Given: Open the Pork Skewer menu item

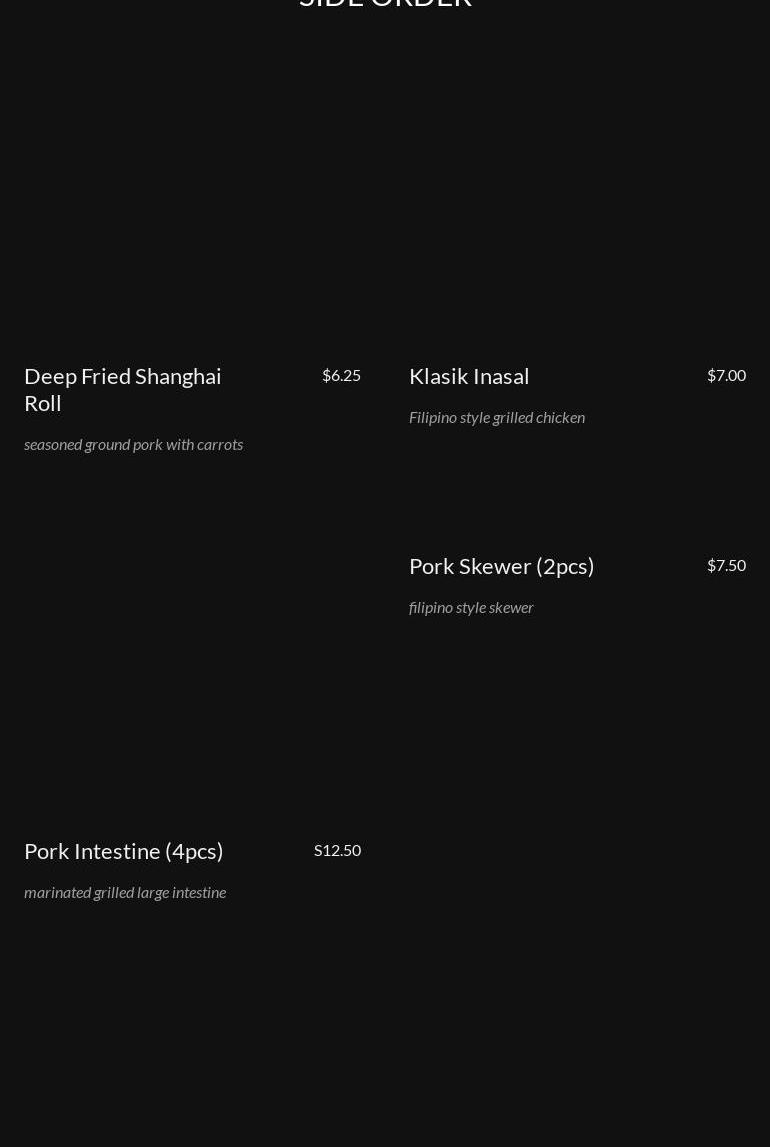Looking at the screenshot, I should (x=502, y=566).
